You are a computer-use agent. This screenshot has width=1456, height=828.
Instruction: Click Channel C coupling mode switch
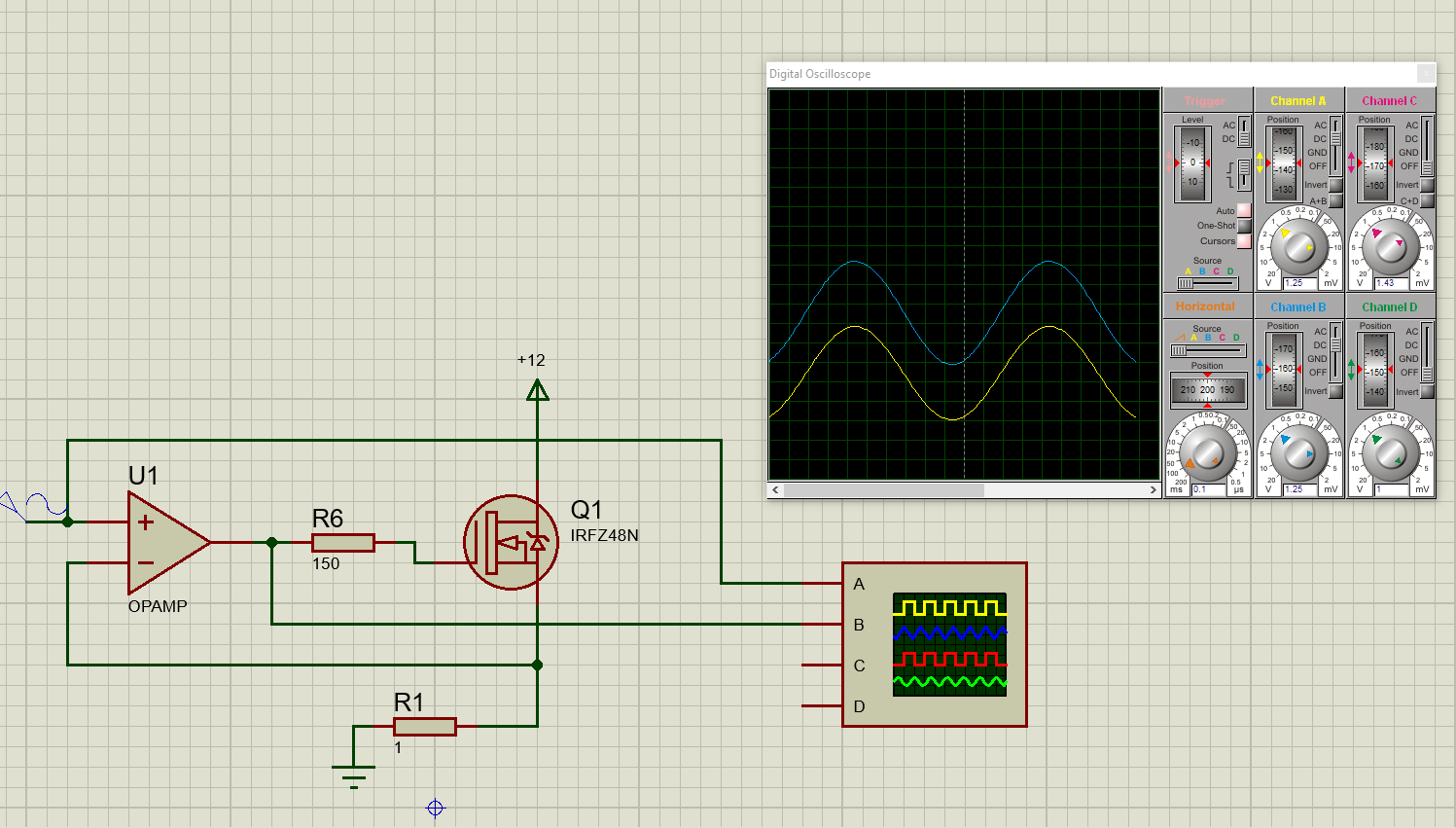click(x=1427, y=146)
